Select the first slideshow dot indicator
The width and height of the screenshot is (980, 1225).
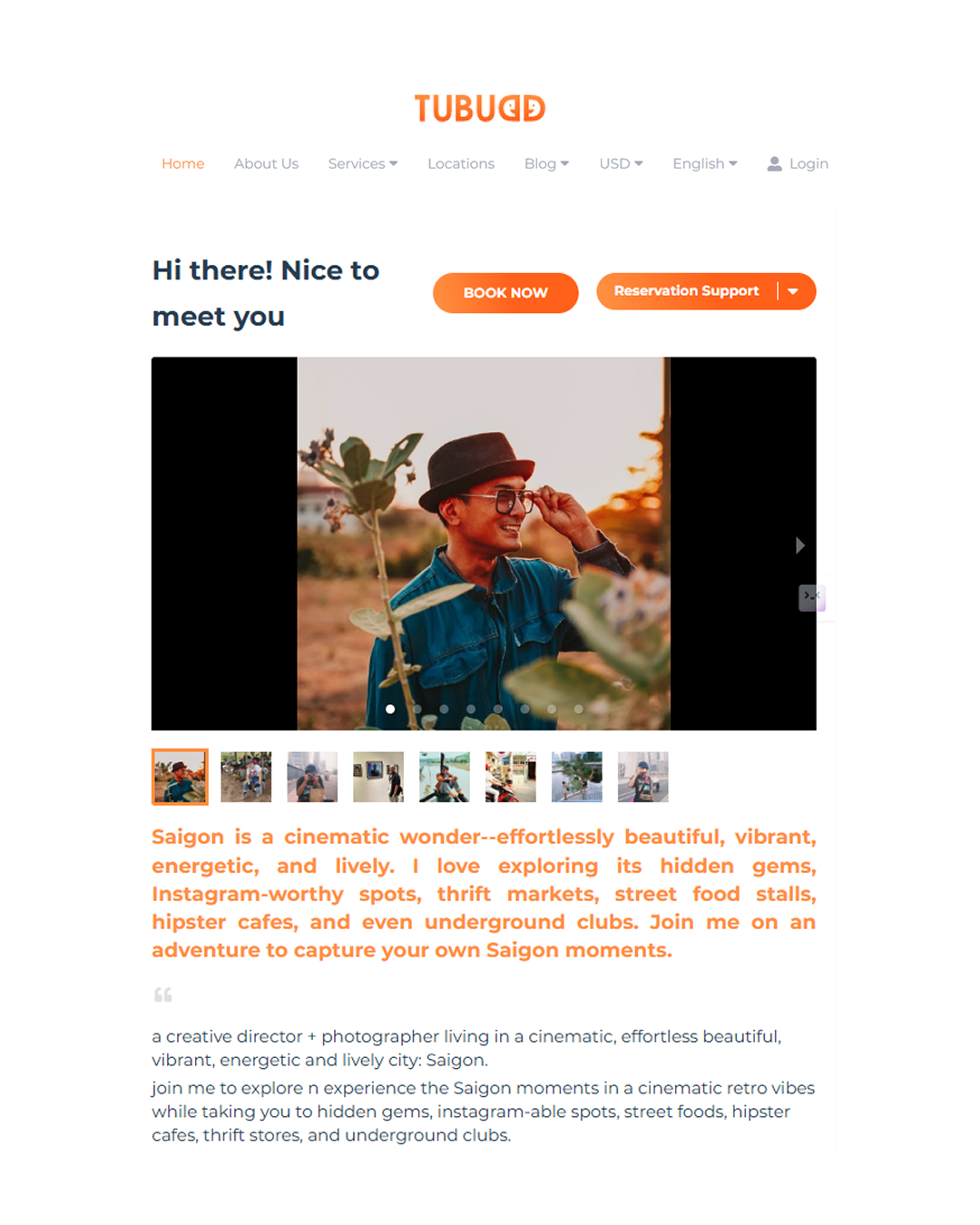390,709
